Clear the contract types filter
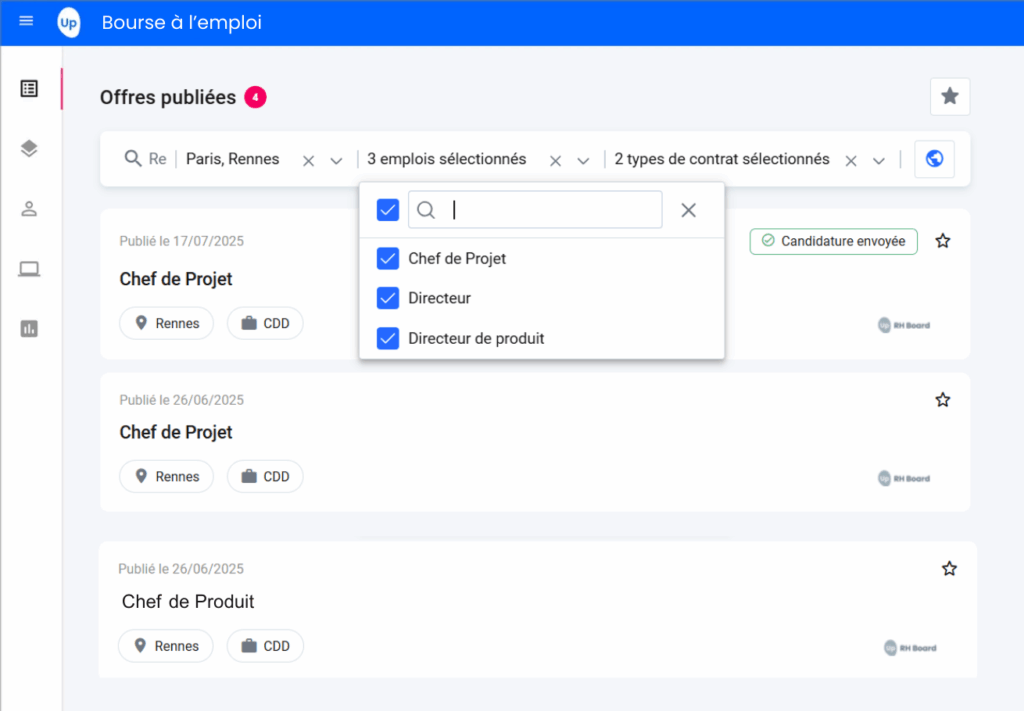1024x711 pixels. [850, 161]
